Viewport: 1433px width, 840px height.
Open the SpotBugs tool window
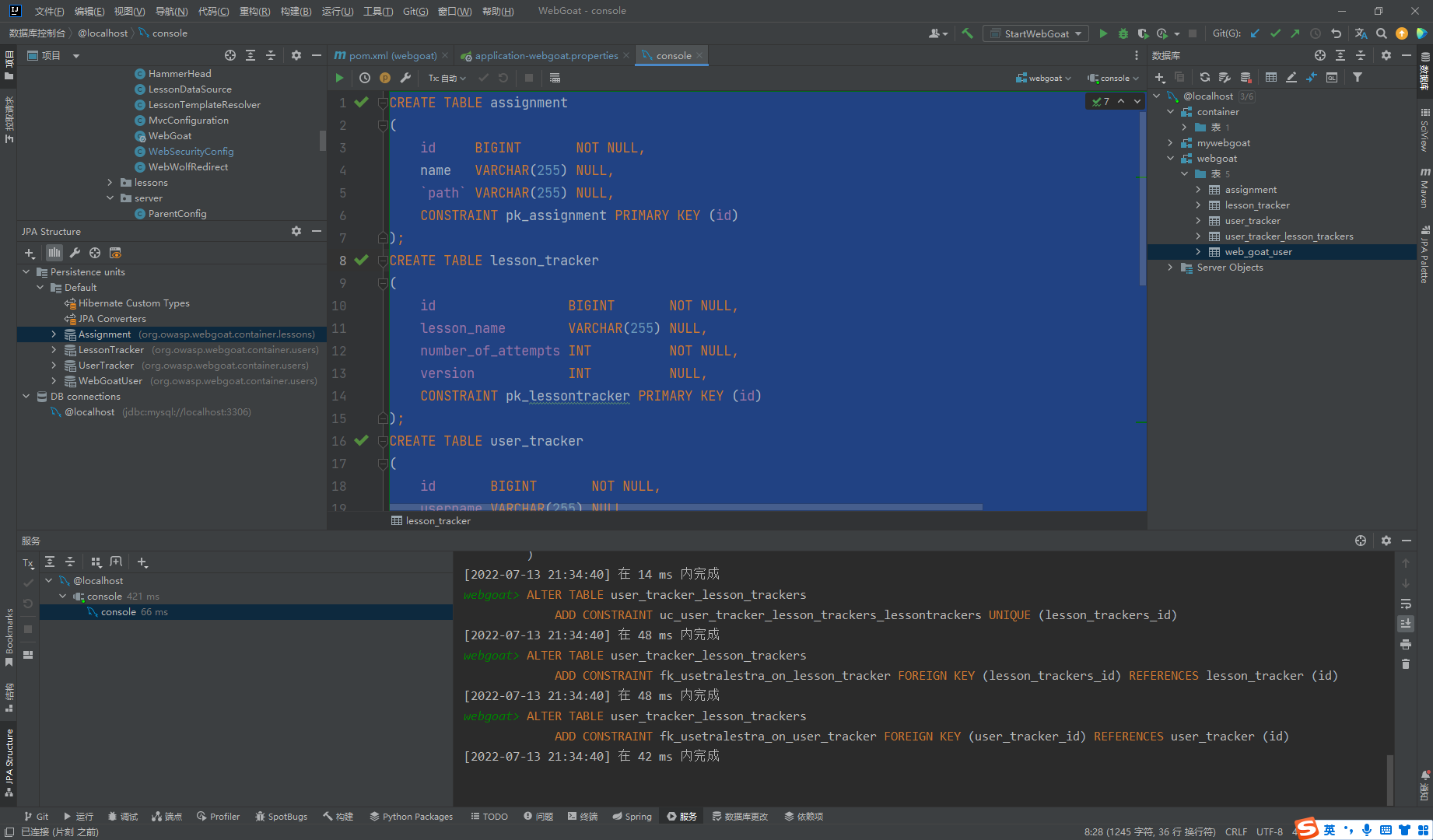click(x=281, y=816)
